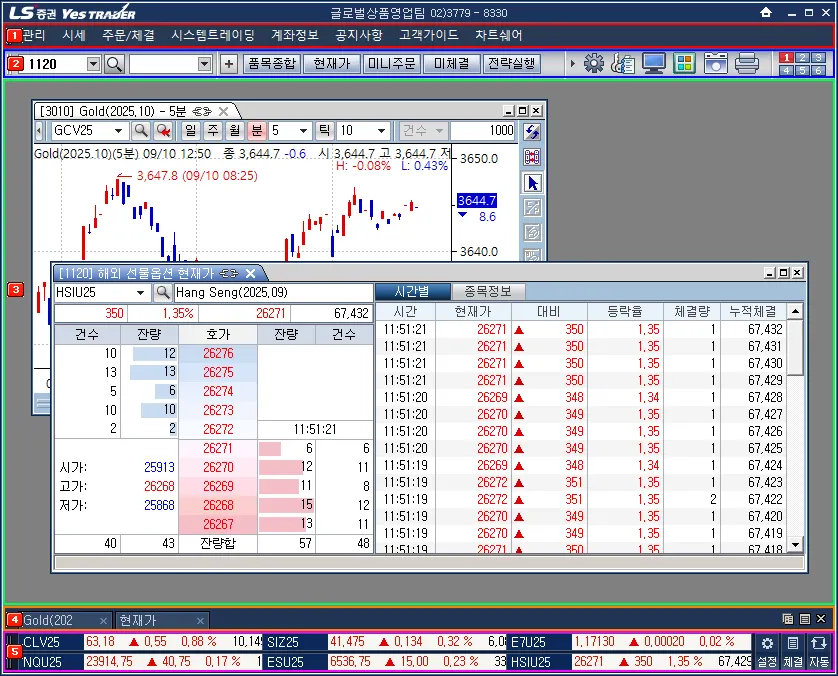This screenshot has width=838, height=676.
Task: Collapse chart toolbar with left arrow
Action: [38, 130]
